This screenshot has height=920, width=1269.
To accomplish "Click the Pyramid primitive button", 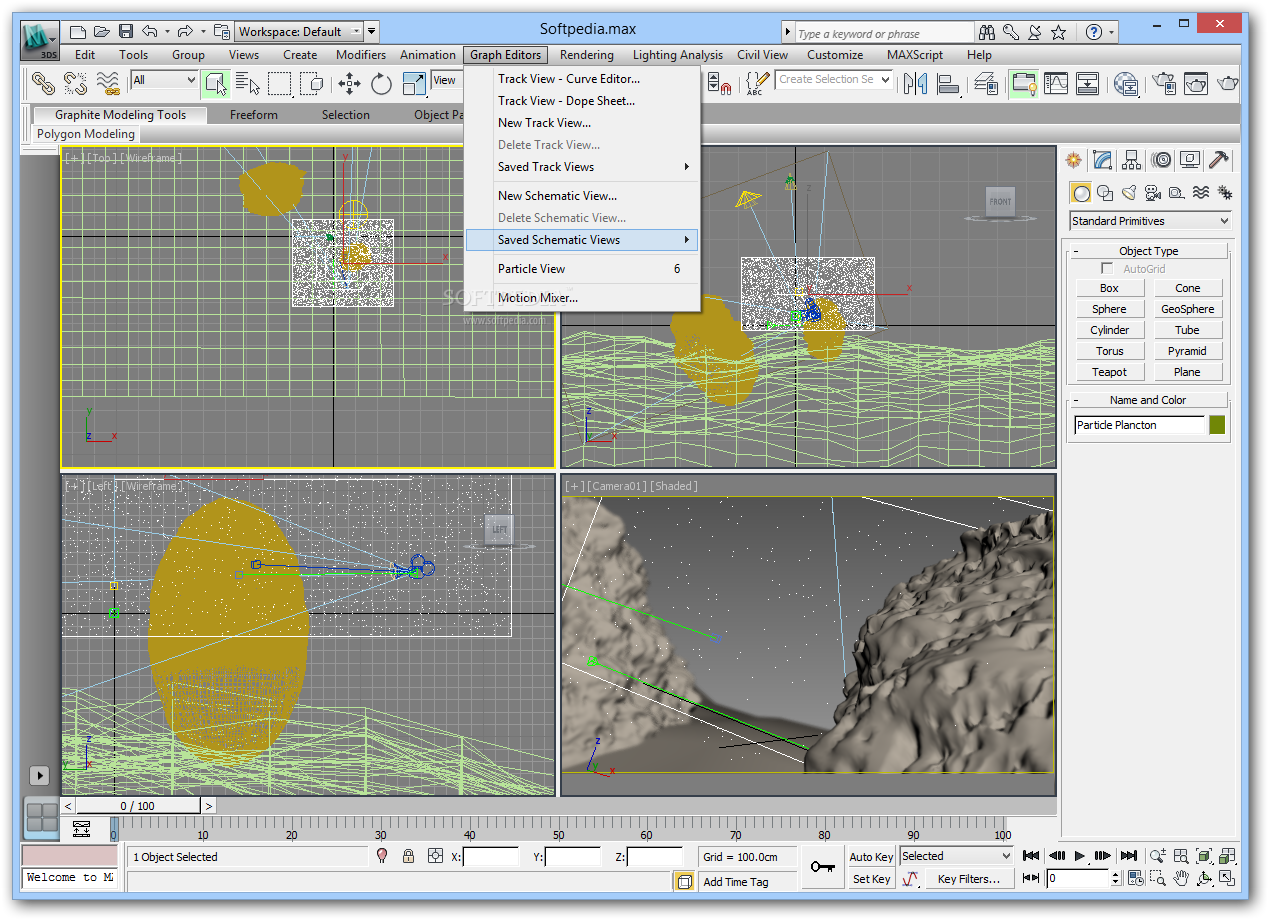I will (x=1187, y=351).
